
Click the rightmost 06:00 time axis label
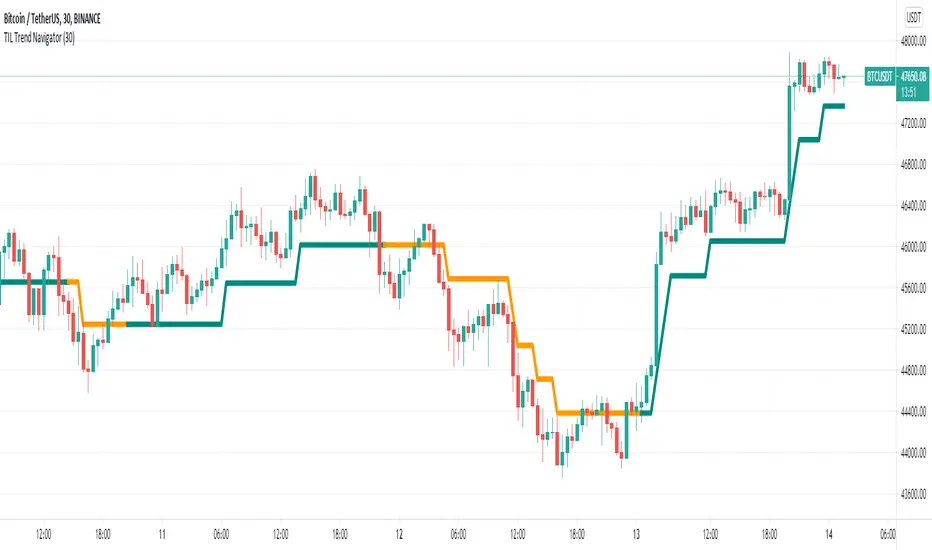(x=886, y=533)
